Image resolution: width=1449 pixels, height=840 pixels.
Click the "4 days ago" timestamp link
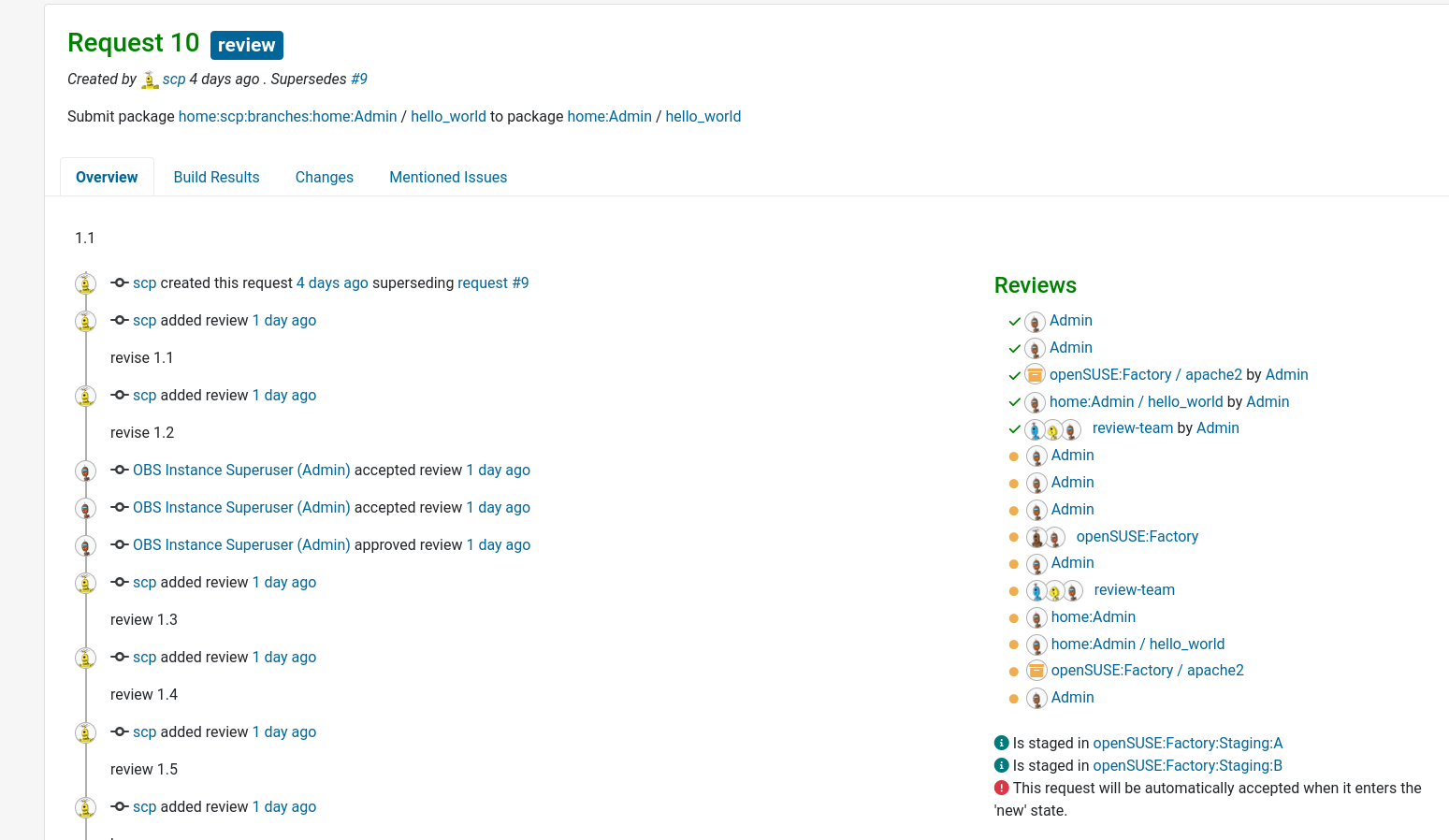[331, 282]
